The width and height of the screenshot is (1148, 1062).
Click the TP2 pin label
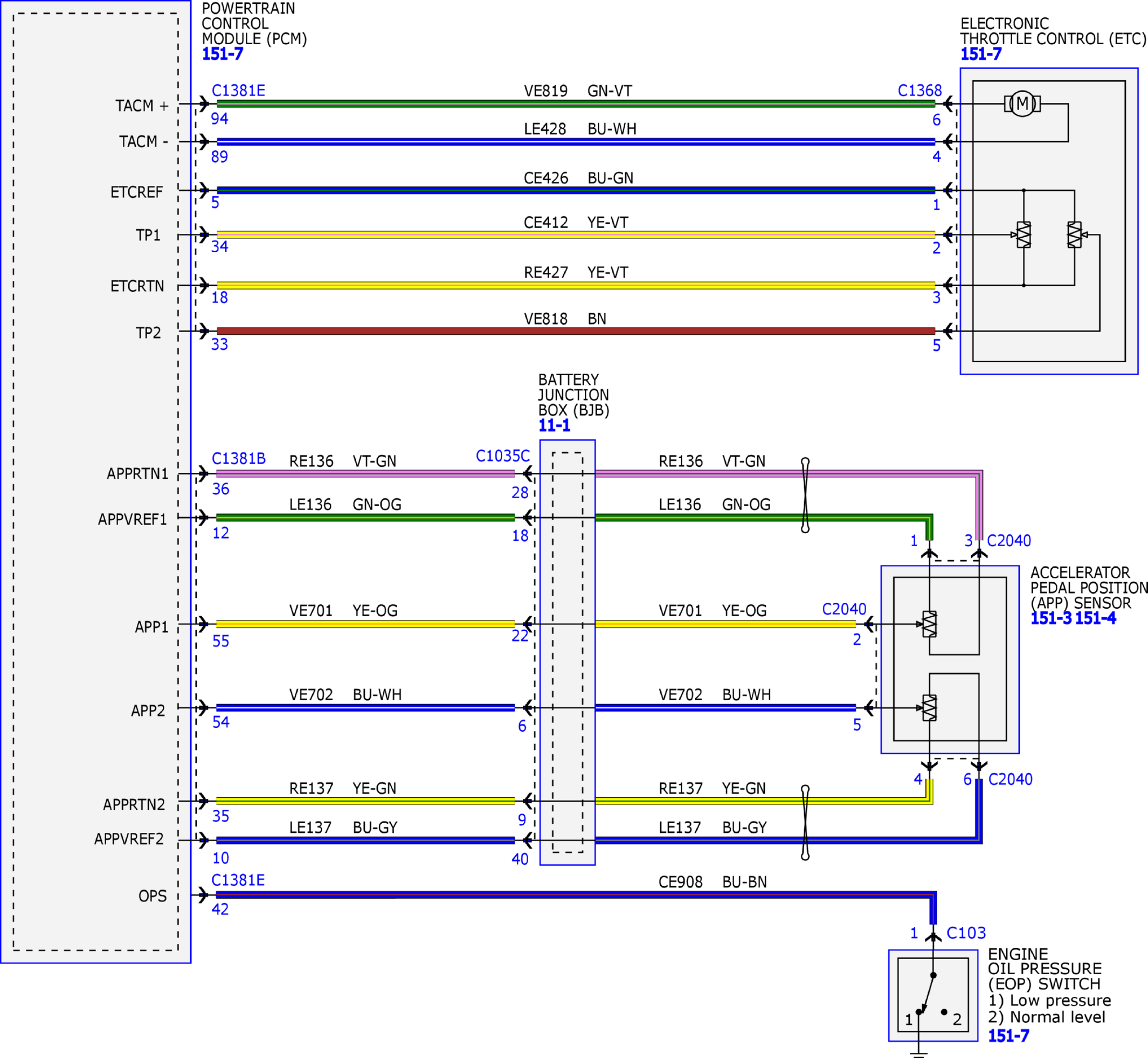(x=148, y=333)
